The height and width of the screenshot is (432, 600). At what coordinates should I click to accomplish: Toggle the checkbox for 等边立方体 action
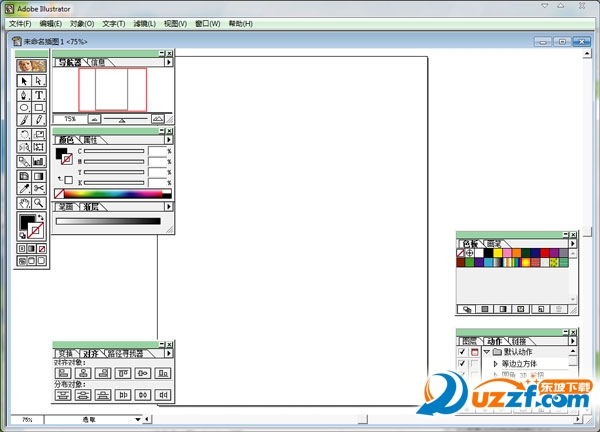click(x=461, y=364)
